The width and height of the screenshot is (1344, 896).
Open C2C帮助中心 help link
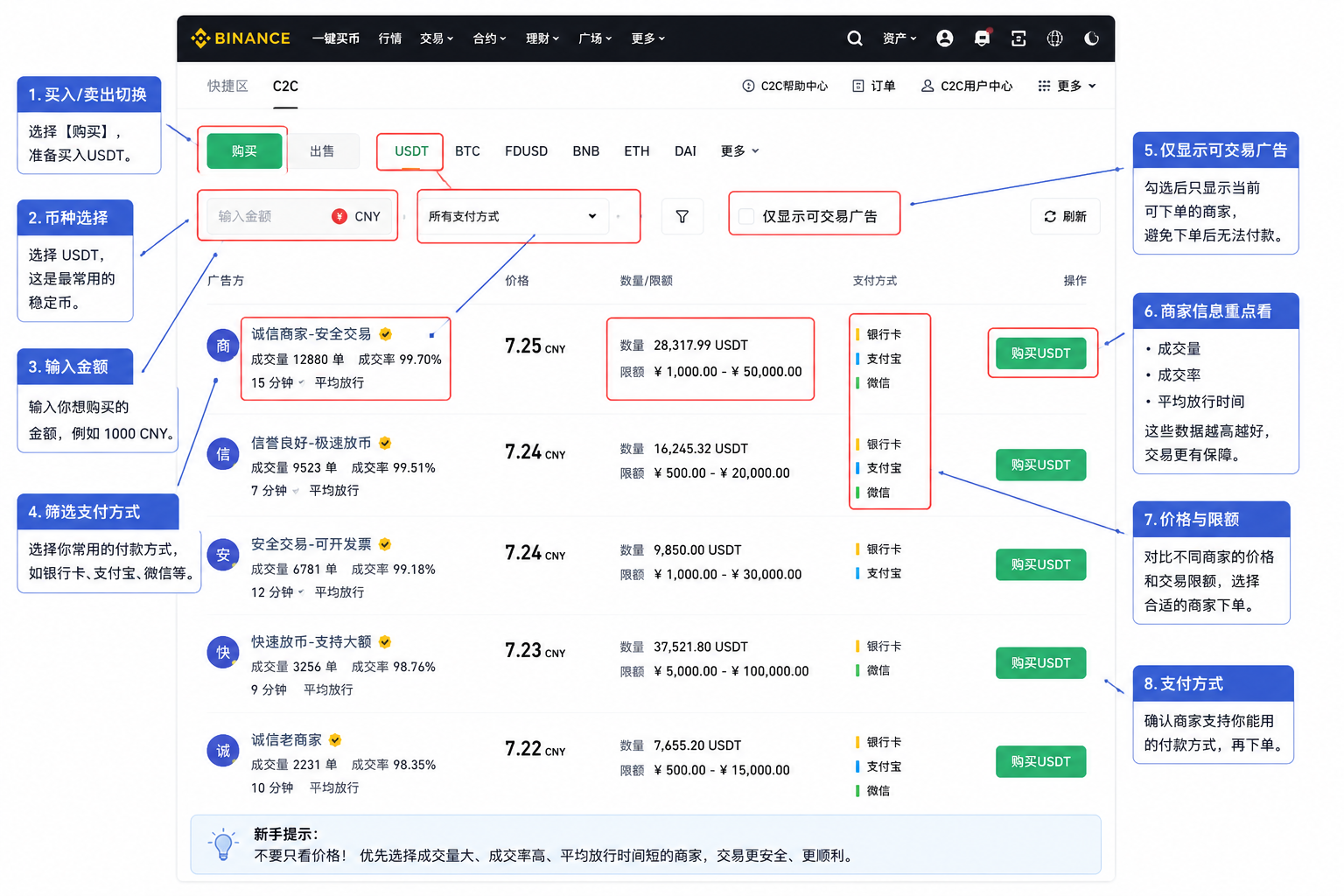[785, 86]
